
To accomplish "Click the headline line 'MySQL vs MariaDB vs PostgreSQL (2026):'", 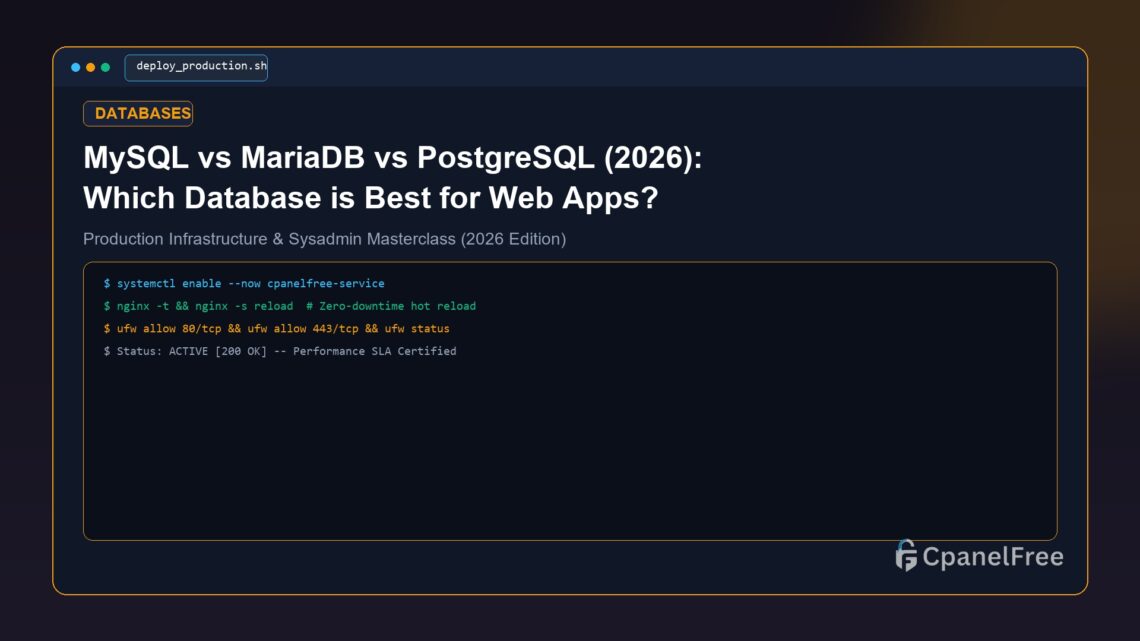I will click(393, 158).
